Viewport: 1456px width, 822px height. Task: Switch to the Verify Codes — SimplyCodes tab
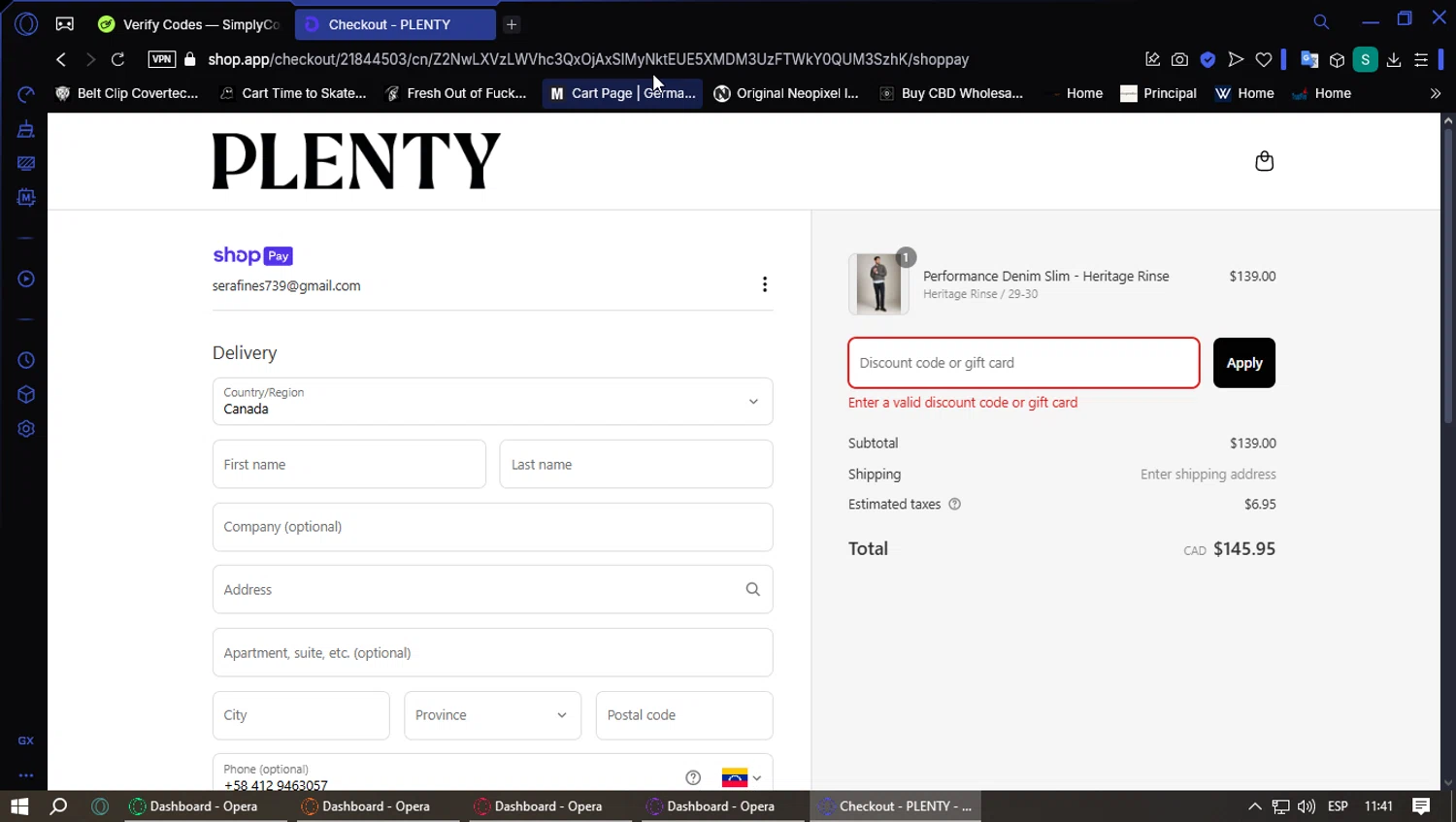(189, 24)
